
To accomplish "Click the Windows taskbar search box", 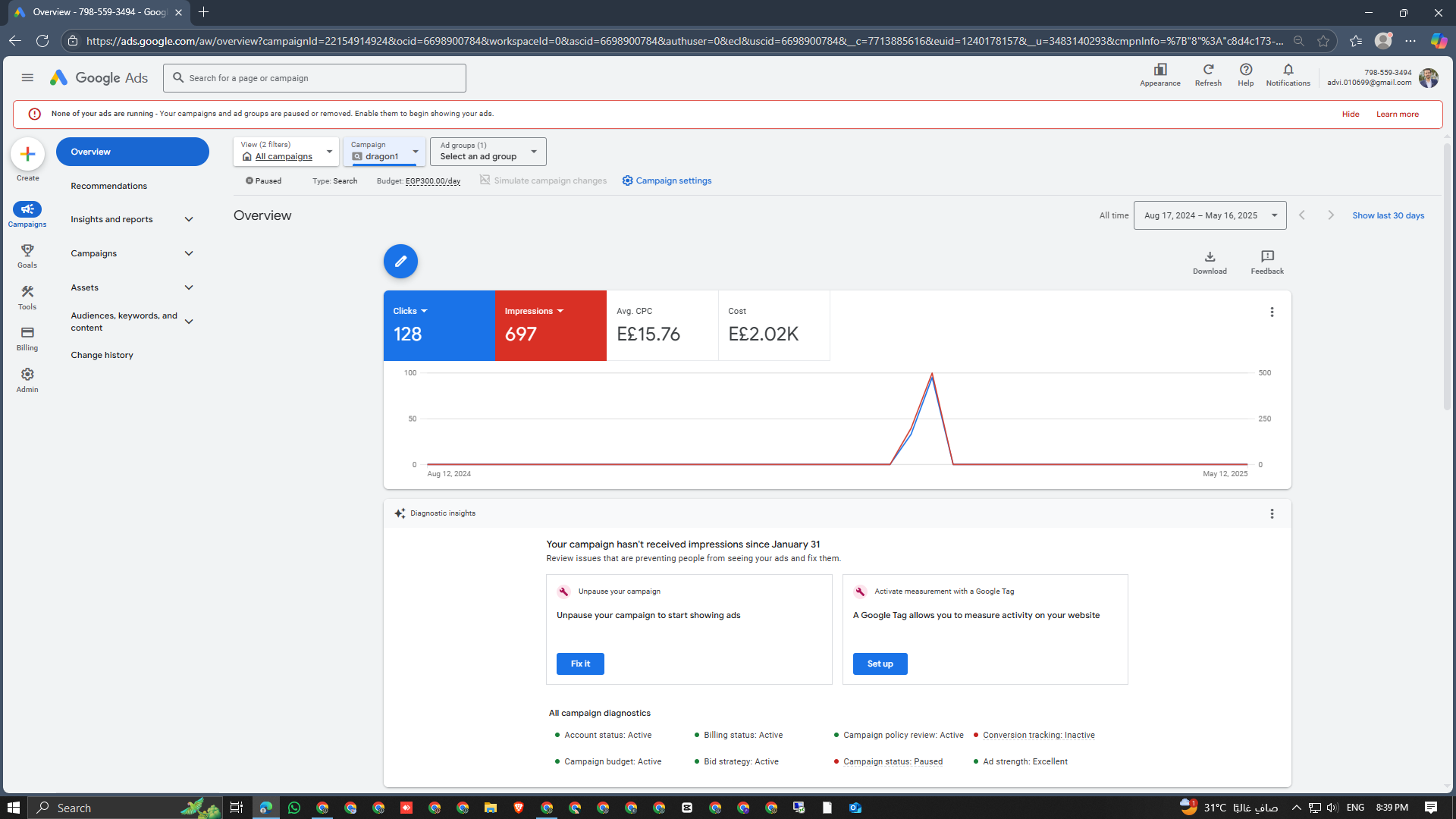I will (125, 808).
